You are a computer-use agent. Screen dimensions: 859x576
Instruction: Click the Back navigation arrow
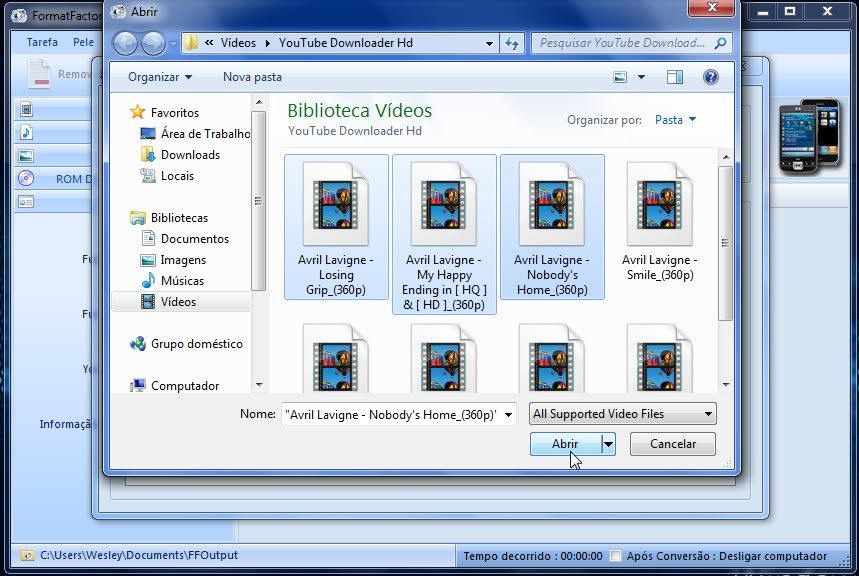pyautogui.click(x=126, y=43)
